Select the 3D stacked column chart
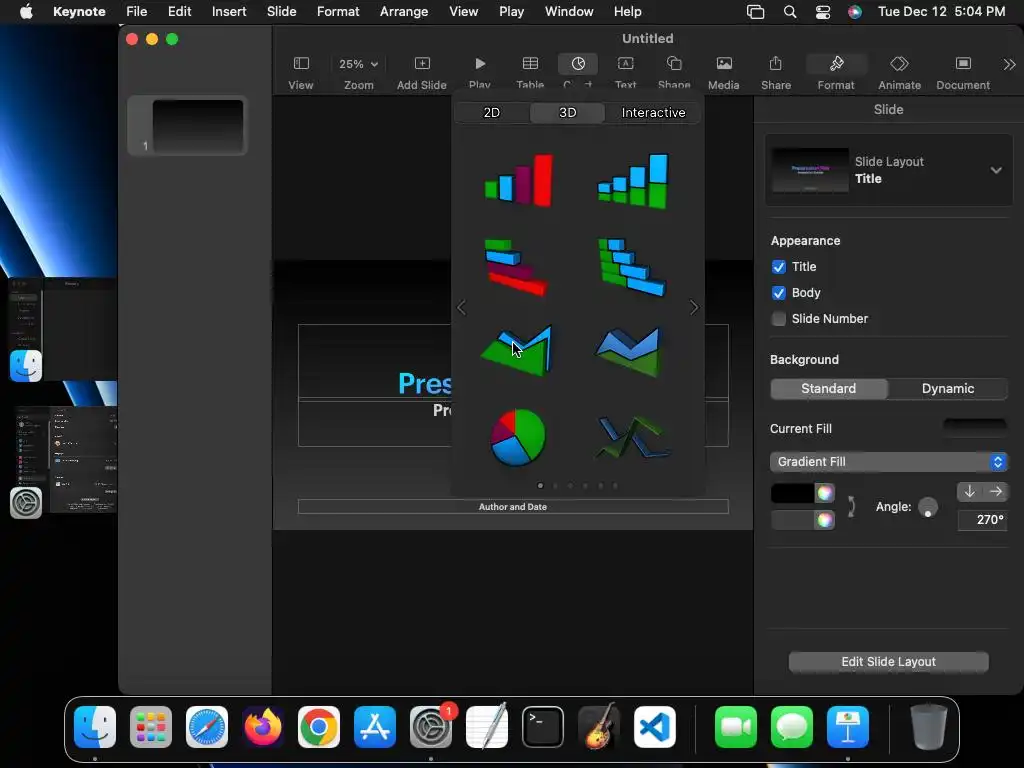This screenshot has height=768, width=1024. pyautogui.click(x=633, y=181)
